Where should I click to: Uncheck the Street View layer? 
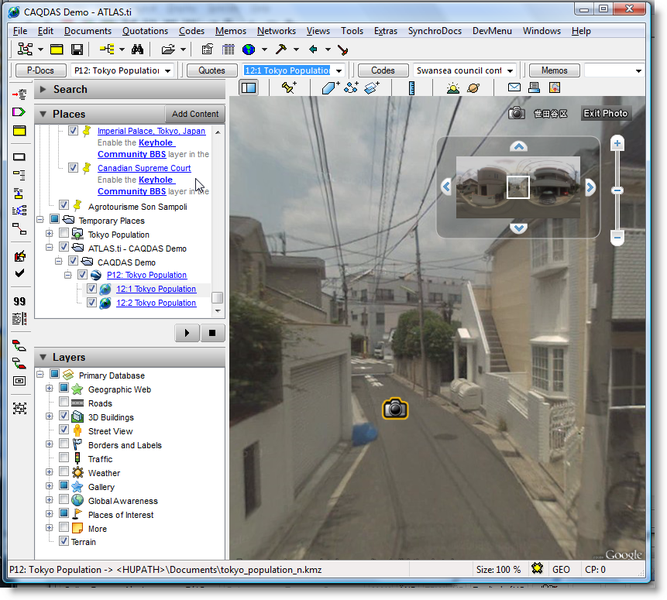point(64,431)
